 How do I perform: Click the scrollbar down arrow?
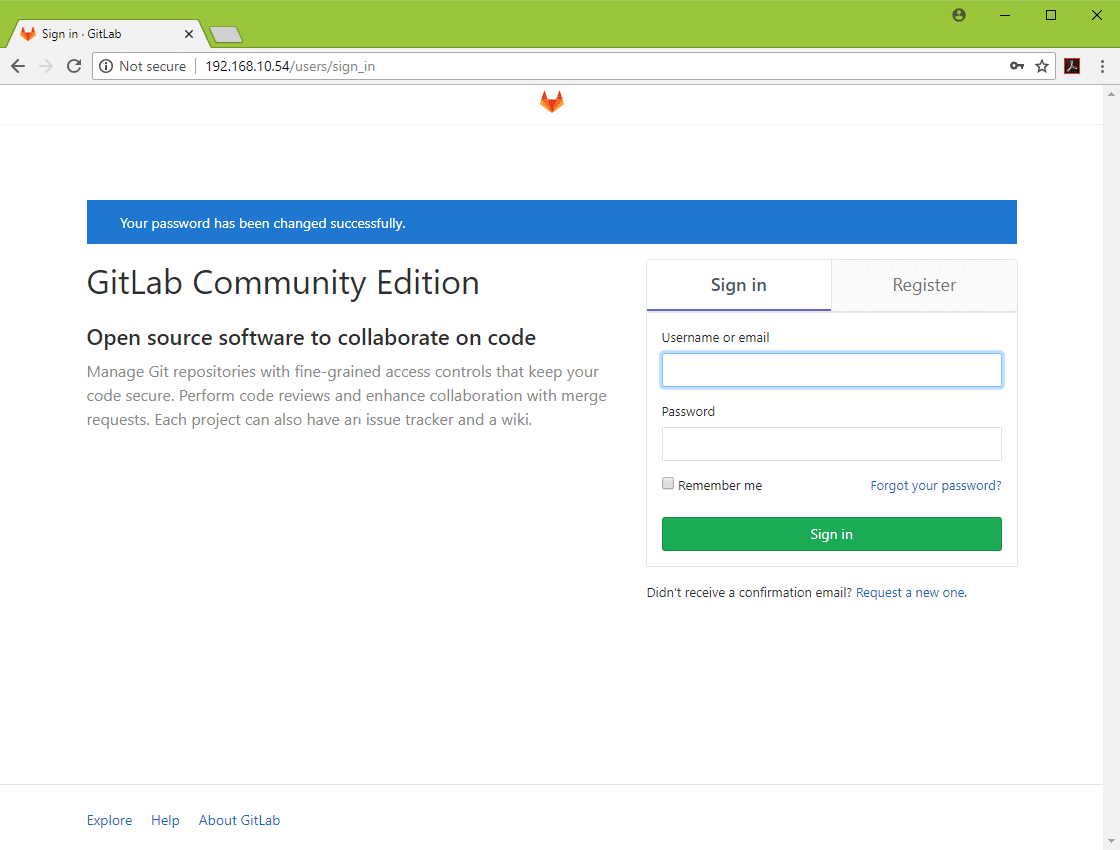pos(1111,841)
